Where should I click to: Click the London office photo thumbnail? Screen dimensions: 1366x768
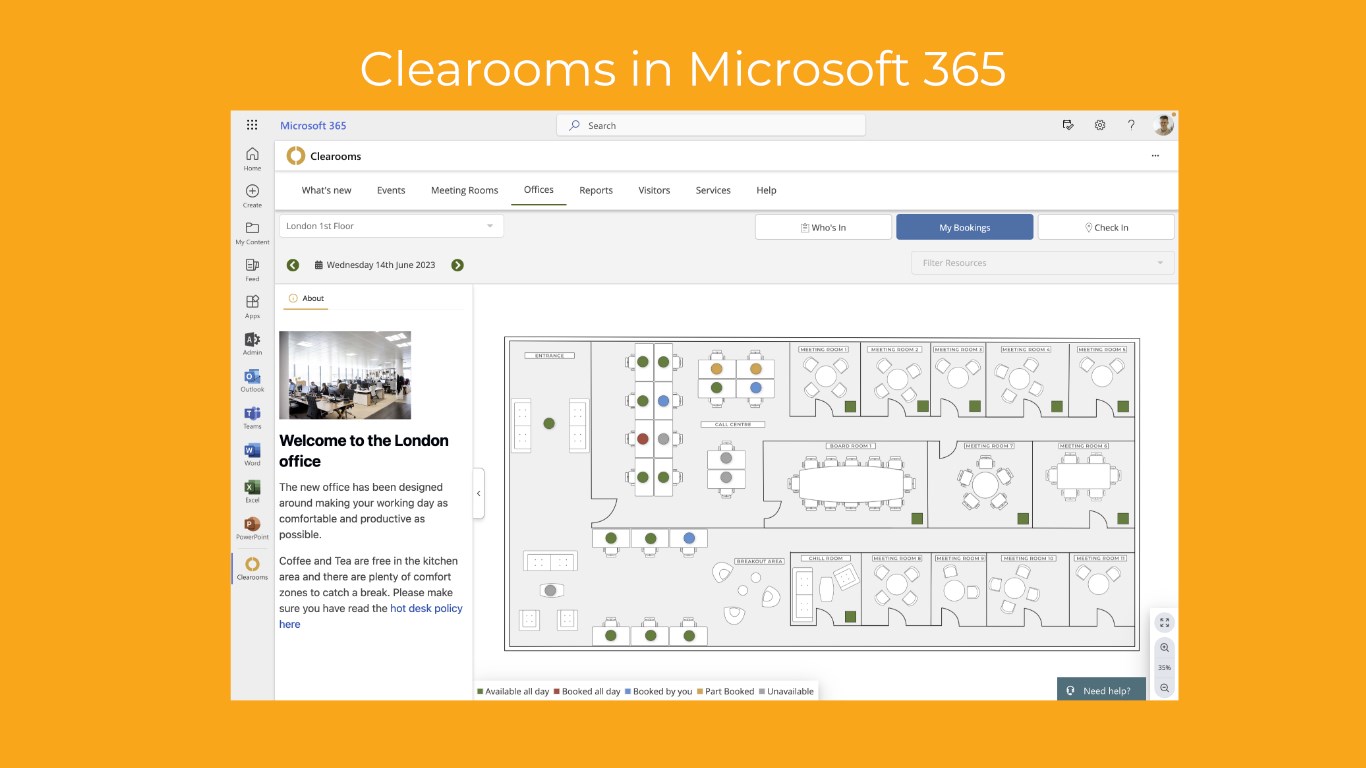coord(345,375)
